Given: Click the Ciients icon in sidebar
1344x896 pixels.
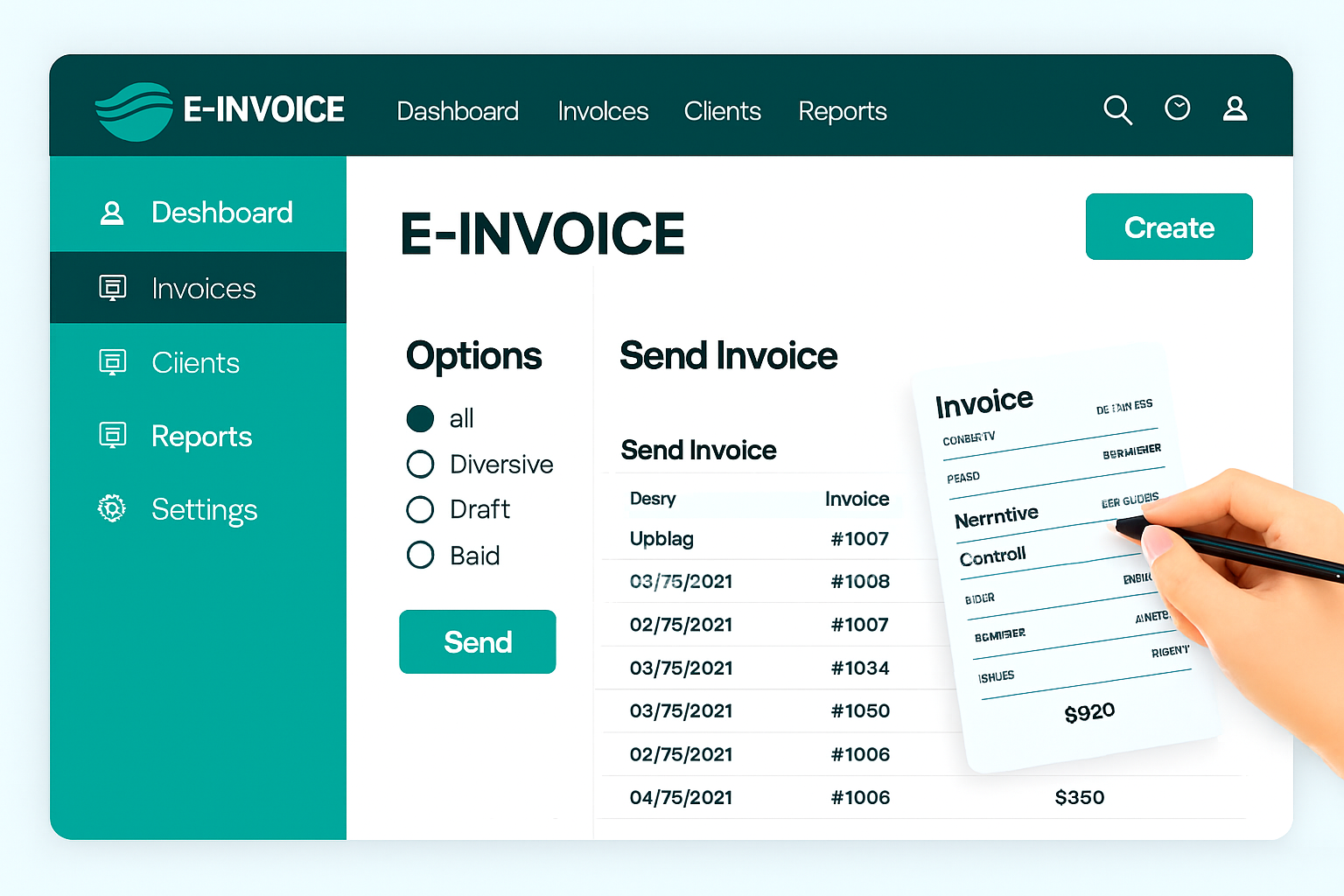Looking at the screenshot, I should [x=113, y=360].
